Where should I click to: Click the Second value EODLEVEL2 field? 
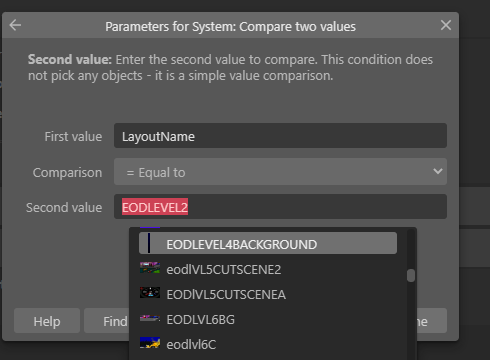tap(280, 207)
